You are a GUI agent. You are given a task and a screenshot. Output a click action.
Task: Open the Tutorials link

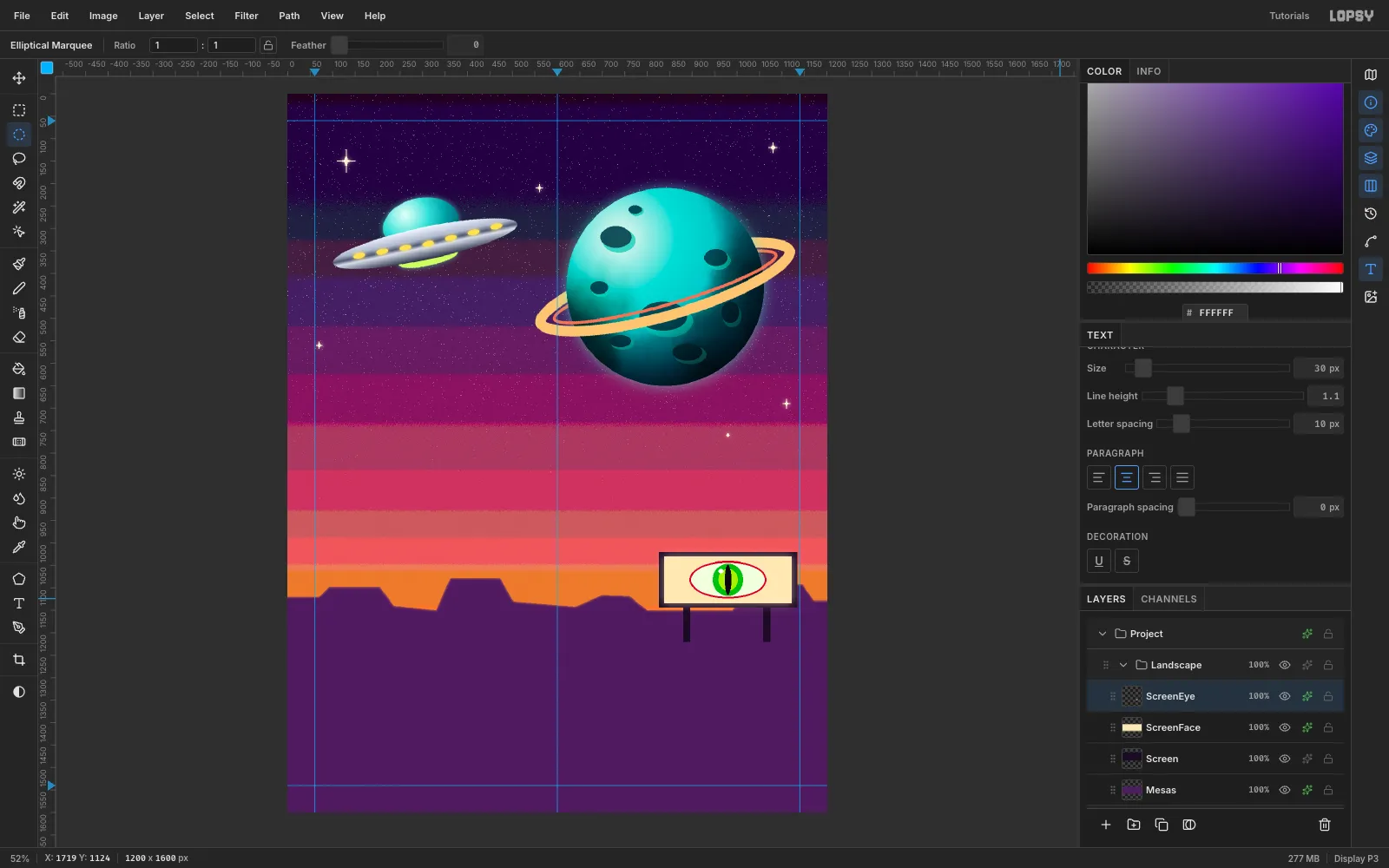tap(1289, 16)
